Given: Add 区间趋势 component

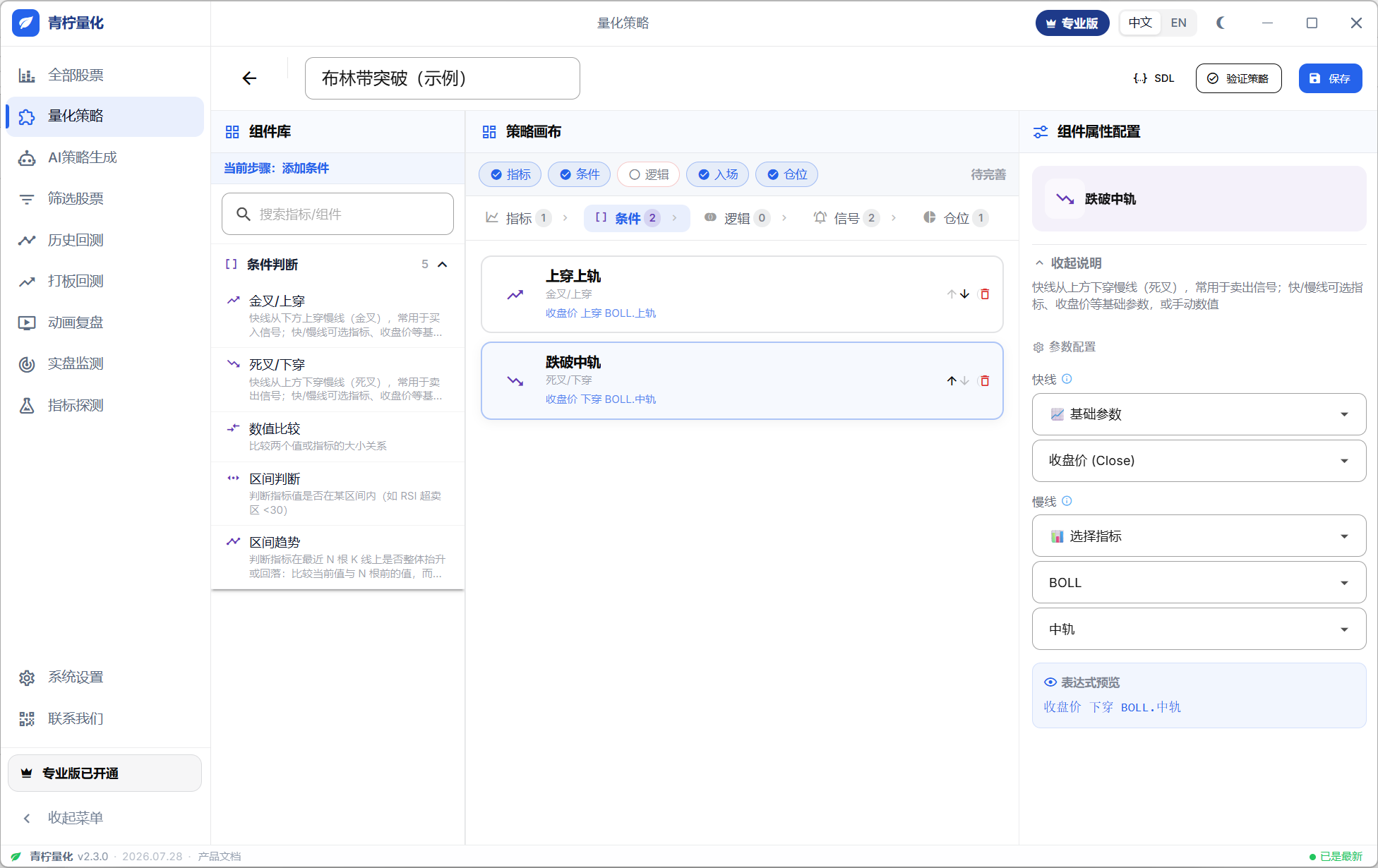Looking at the screenshot, I should (337, 557).
